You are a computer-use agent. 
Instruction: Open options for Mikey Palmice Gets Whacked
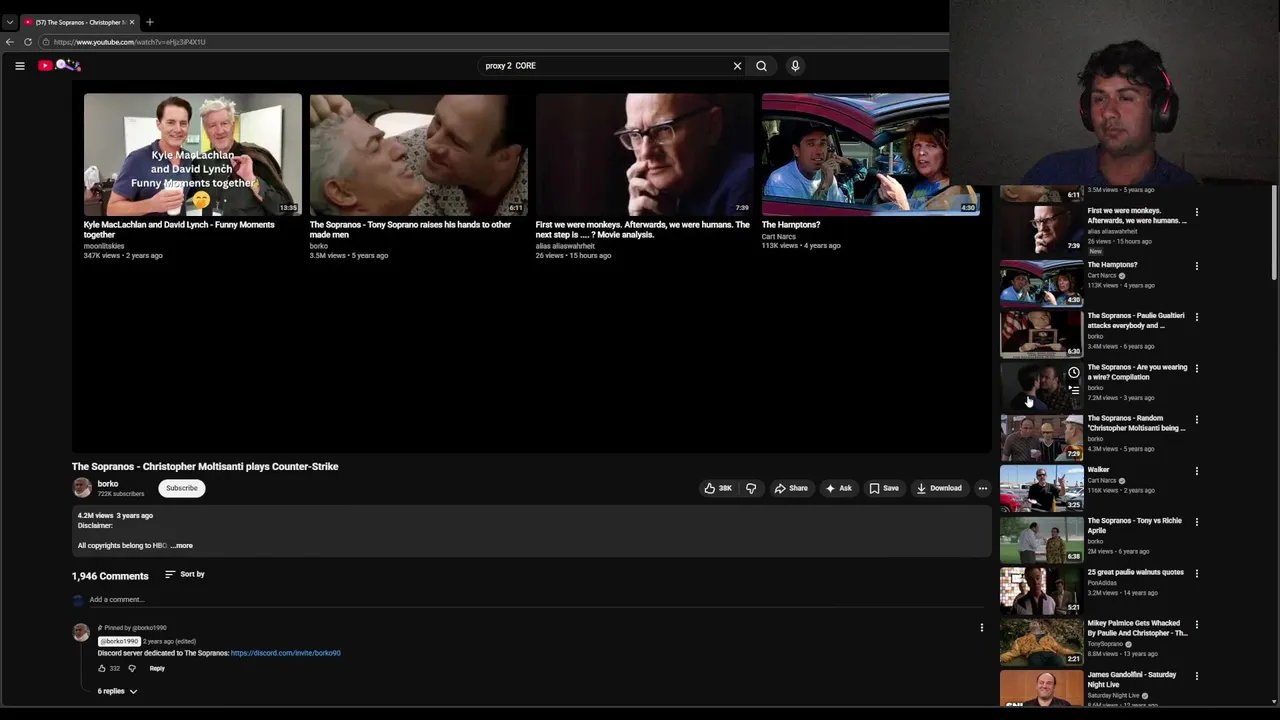pyautogui.click(x=1197, y=625)
